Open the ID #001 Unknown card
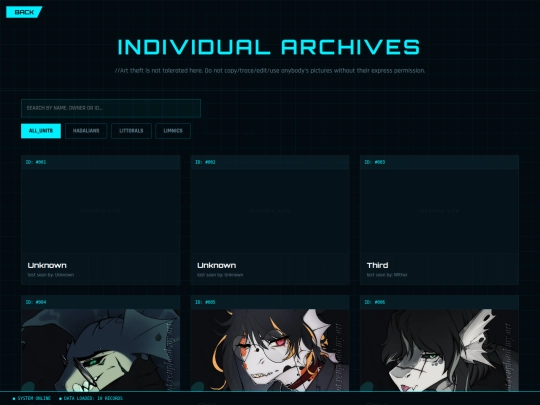Image resolution: width=540 pixels, height=405 pixels. (x=101, y=220)
